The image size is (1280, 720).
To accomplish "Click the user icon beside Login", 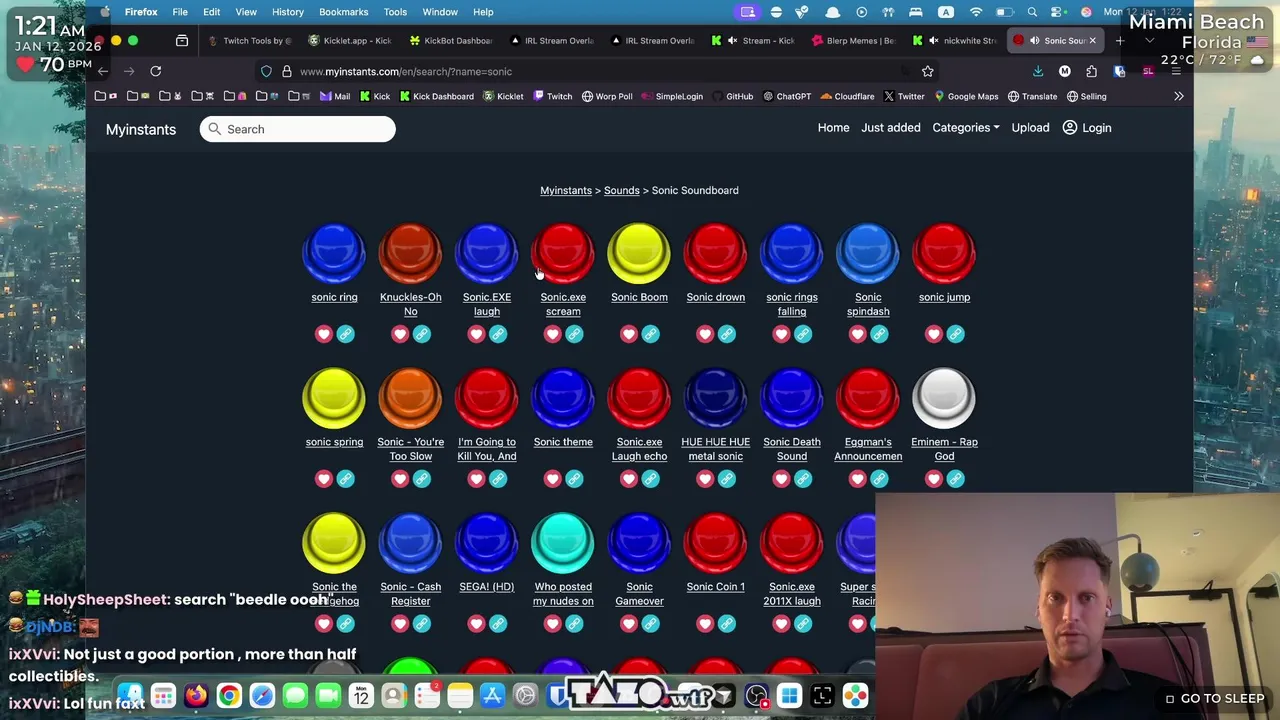I will 1069,128.
